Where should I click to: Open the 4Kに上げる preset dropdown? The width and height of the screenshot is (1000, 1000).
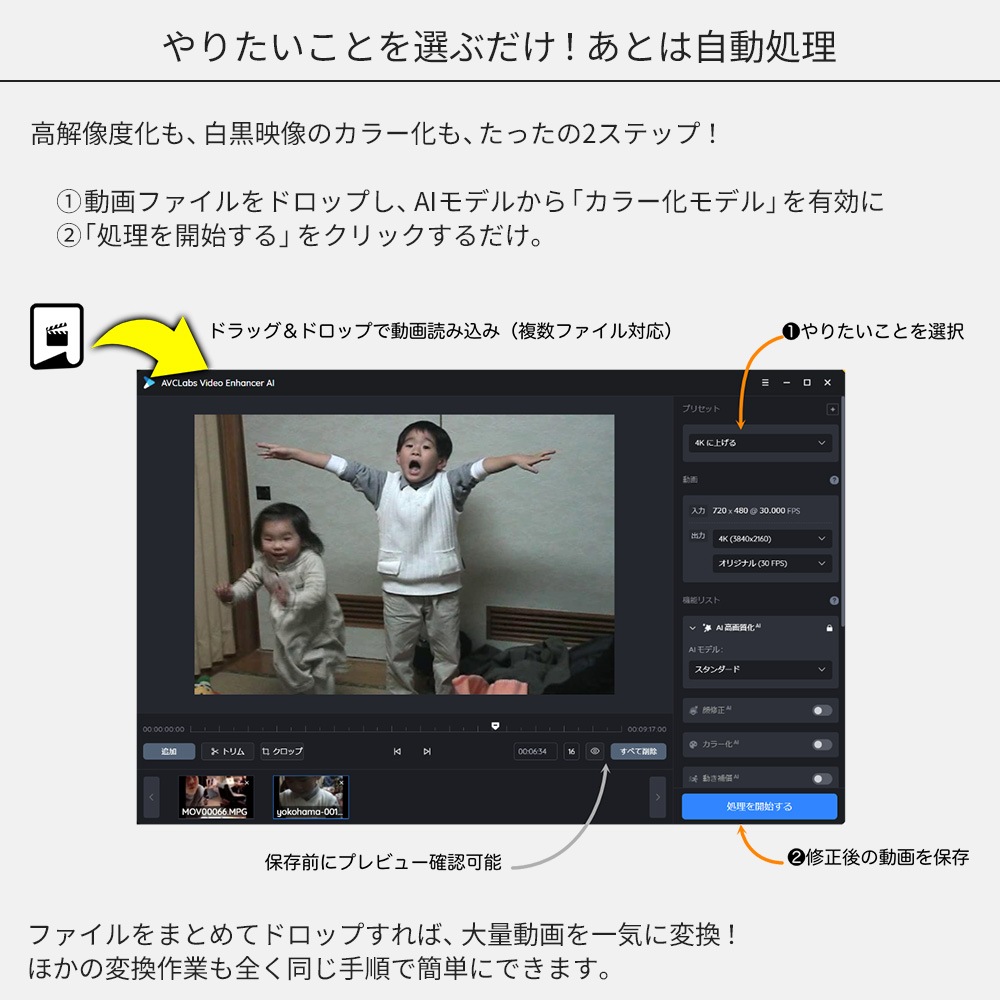[760, 442]
